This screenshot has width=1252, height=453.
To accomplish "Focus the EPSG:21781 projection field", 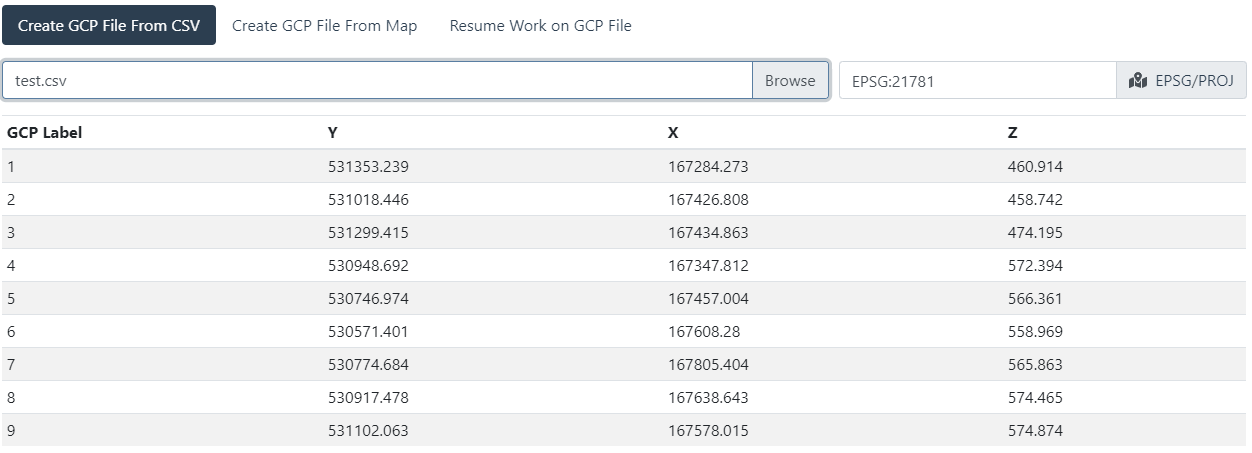I will (x=976, y=81).
